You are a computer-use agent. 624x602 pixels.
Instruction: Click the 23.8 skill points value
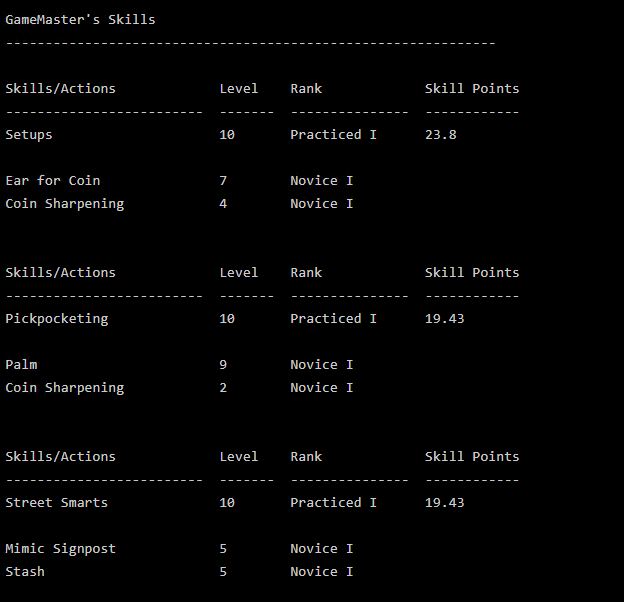(441, 135)
